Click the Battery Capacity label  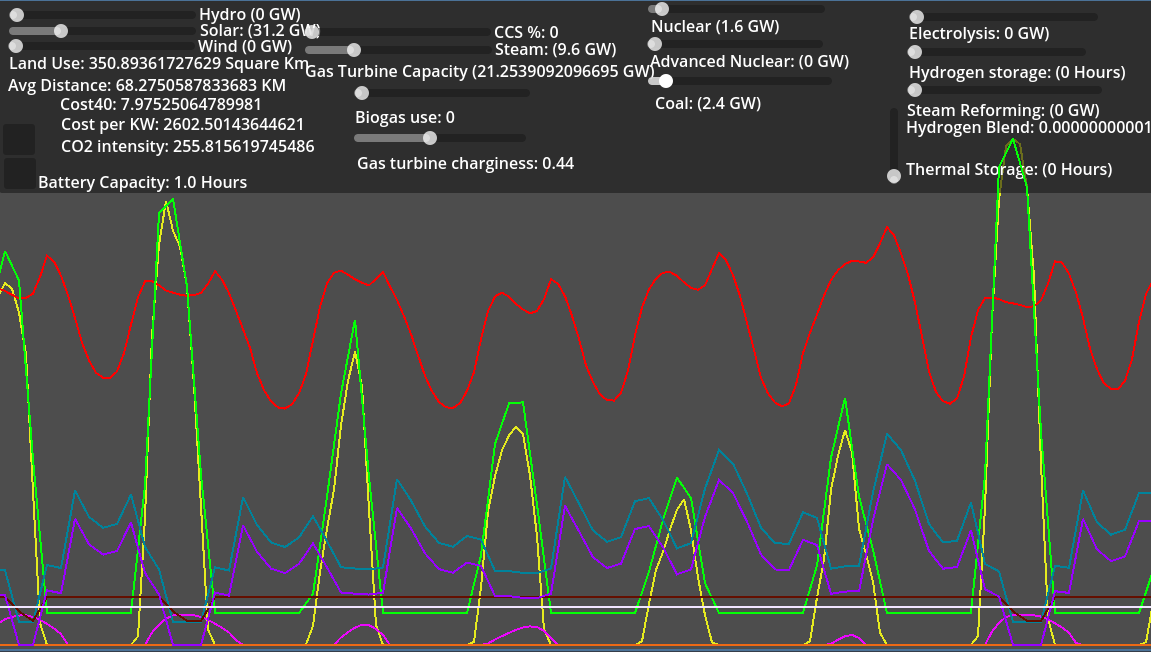point(142,182)
